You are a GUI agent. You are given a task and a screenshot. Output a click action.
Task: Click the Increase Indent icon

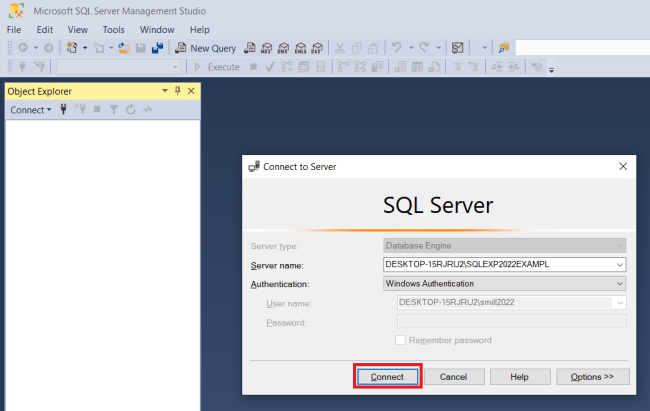tap(513, 67)
